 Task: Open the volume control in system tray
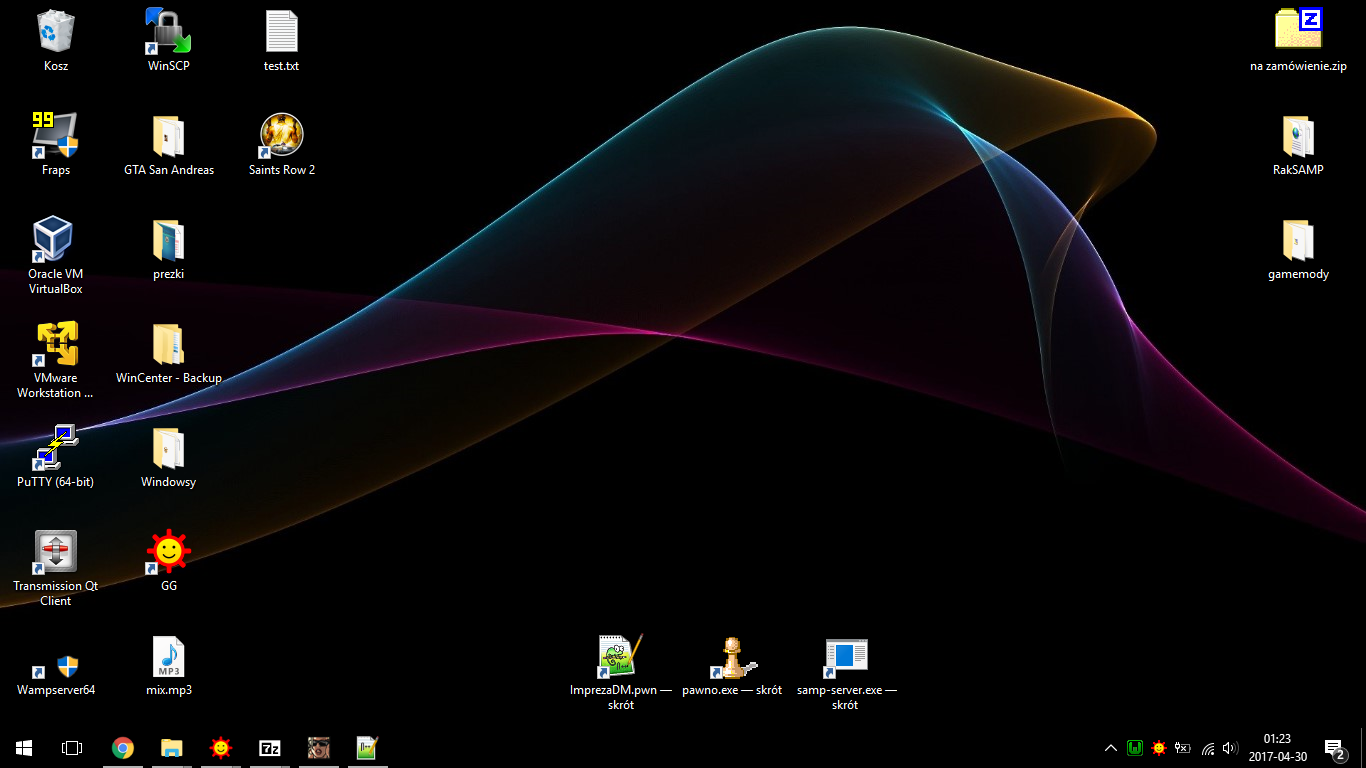[x=1230, y=748]
